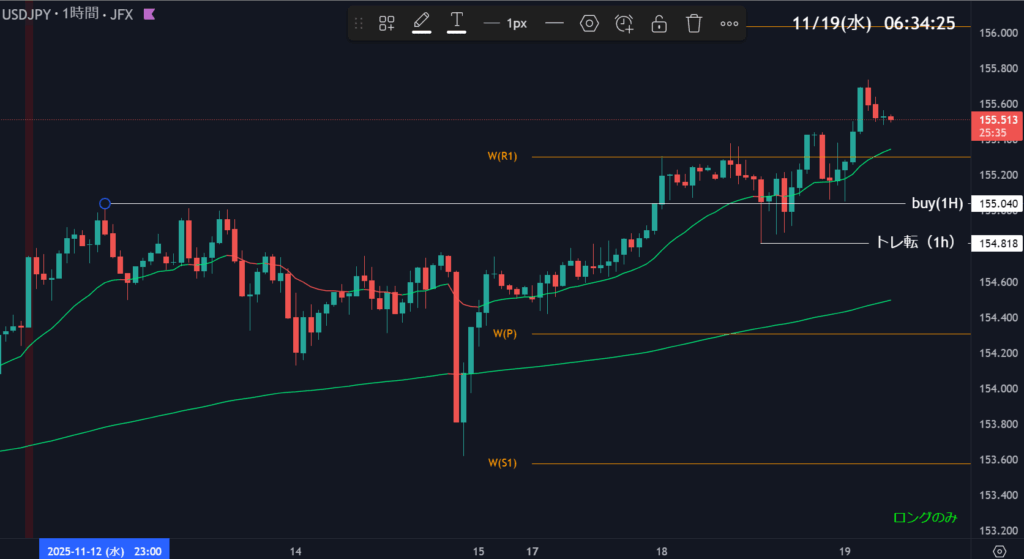Open chart settings gear at the bottom-right corner
The image size is (1024, 559).
[998, 551]
